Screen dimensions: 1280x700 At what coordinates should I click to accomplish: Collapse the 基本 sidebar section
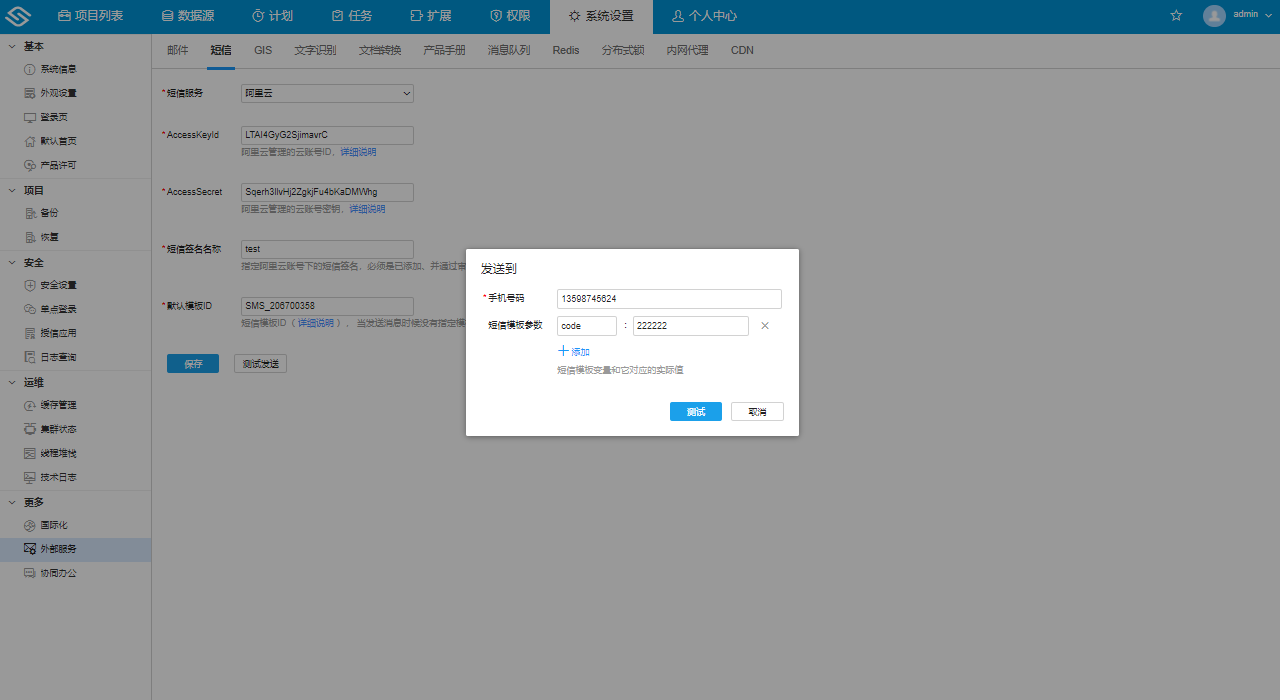pos(12,47)
